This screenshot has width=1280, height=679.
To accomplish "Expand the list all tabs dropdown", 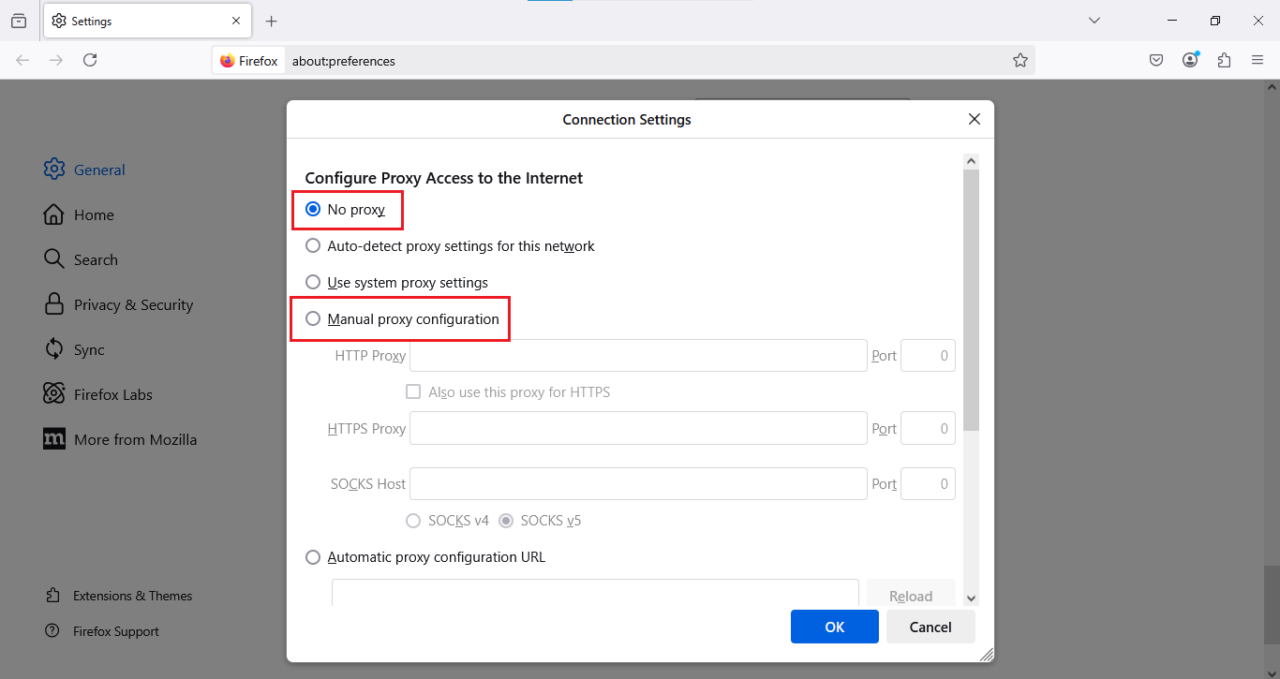I will point(1094,21).
